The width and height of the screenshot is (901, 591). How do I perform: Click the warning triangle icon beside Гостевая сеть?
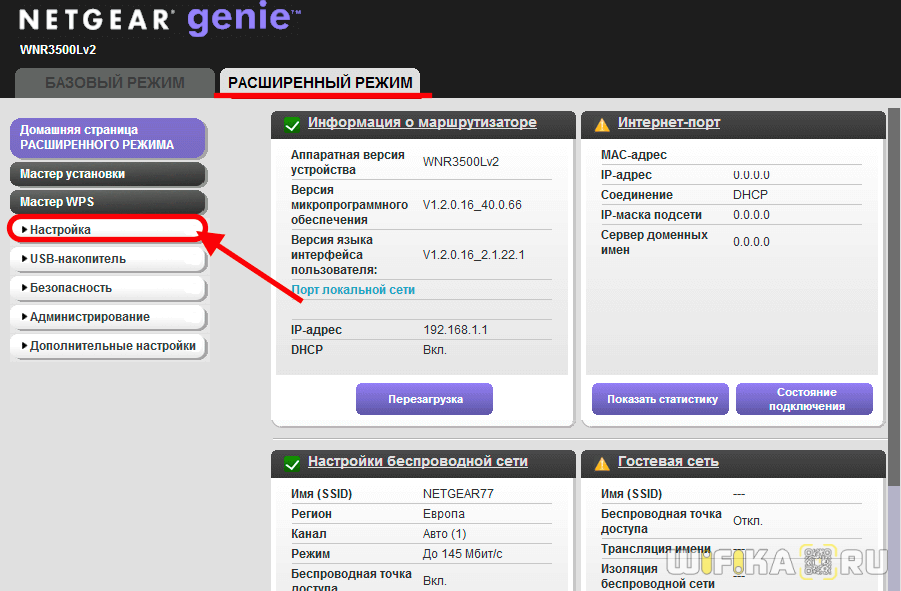point(602,464)
